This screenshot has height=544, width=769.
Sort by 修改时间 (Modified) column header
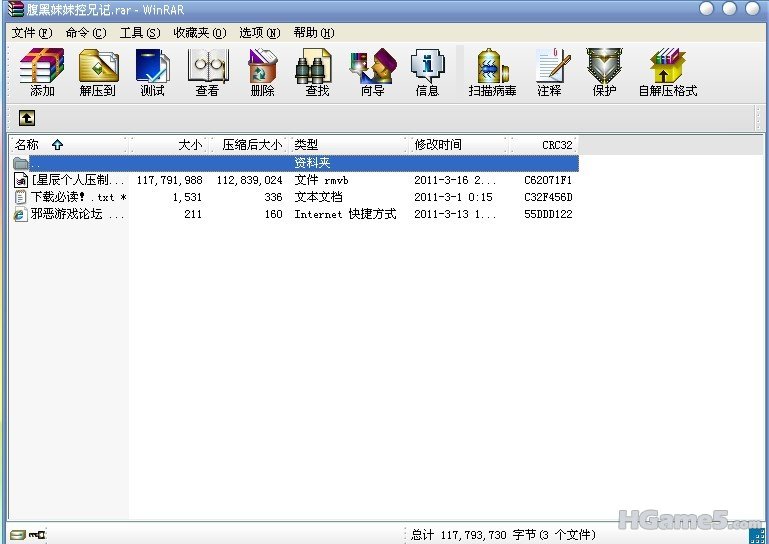tap(438, 145)
